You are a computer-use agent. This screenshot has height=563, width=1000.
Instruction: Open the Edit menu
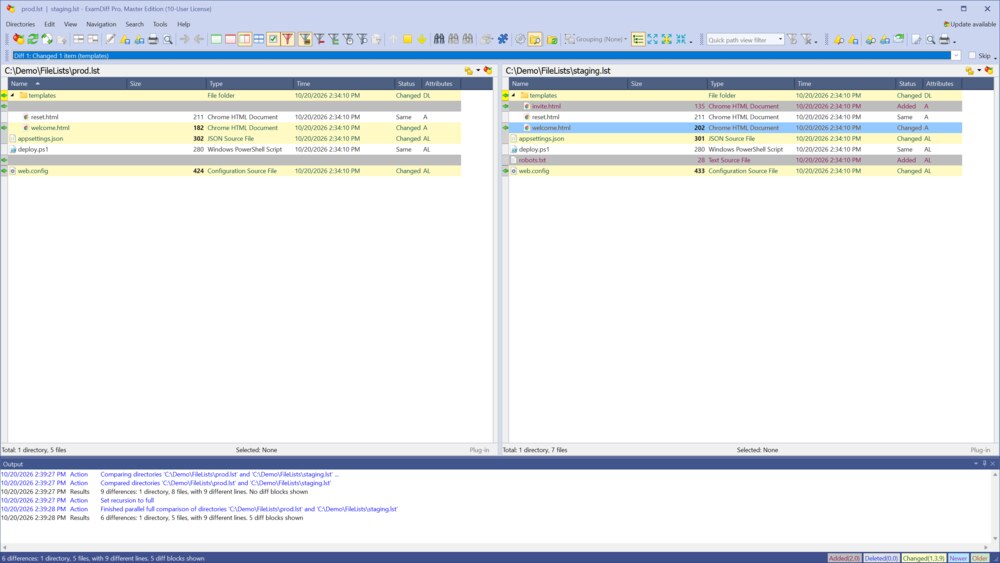(49, 24)
